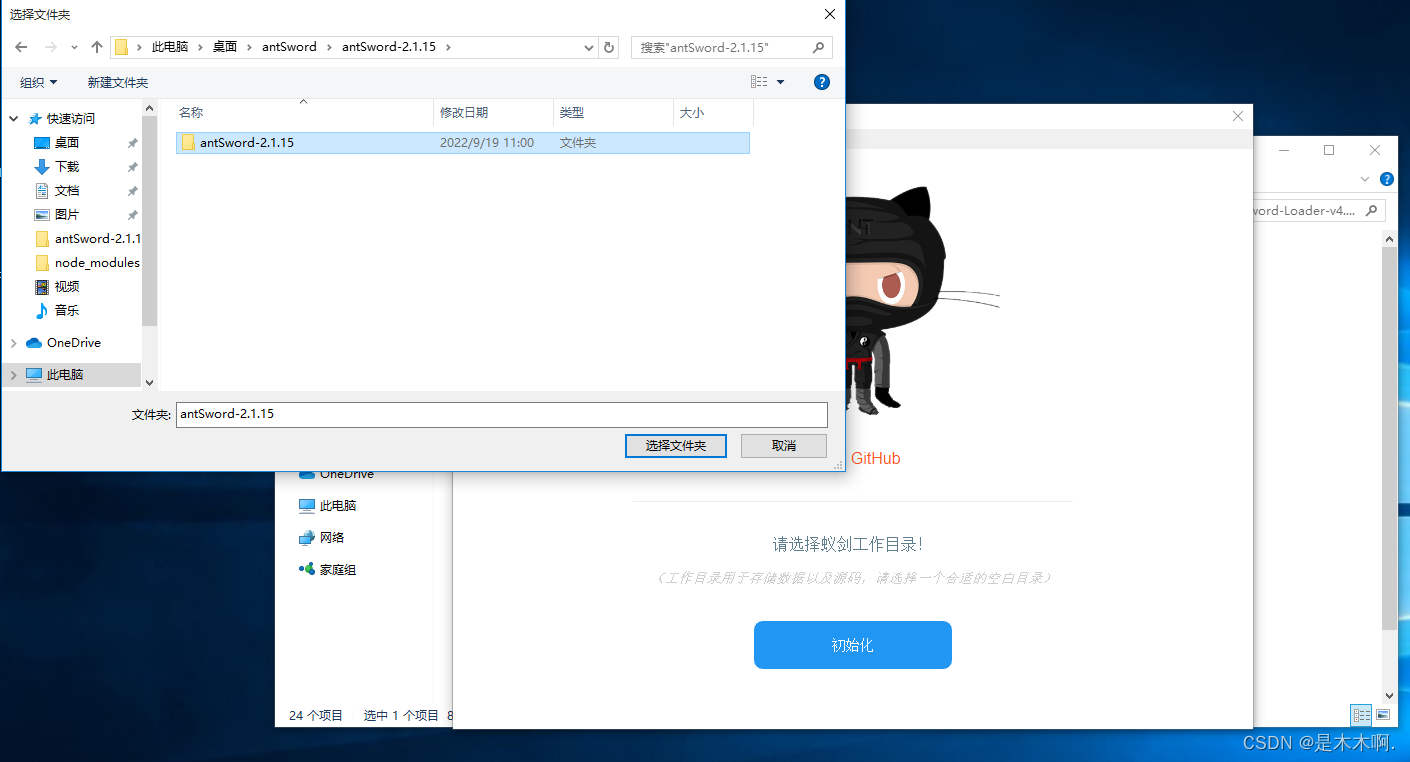Close the 选择文件夹 dialog
The image size is (1410, 762).
pos(830,14)
